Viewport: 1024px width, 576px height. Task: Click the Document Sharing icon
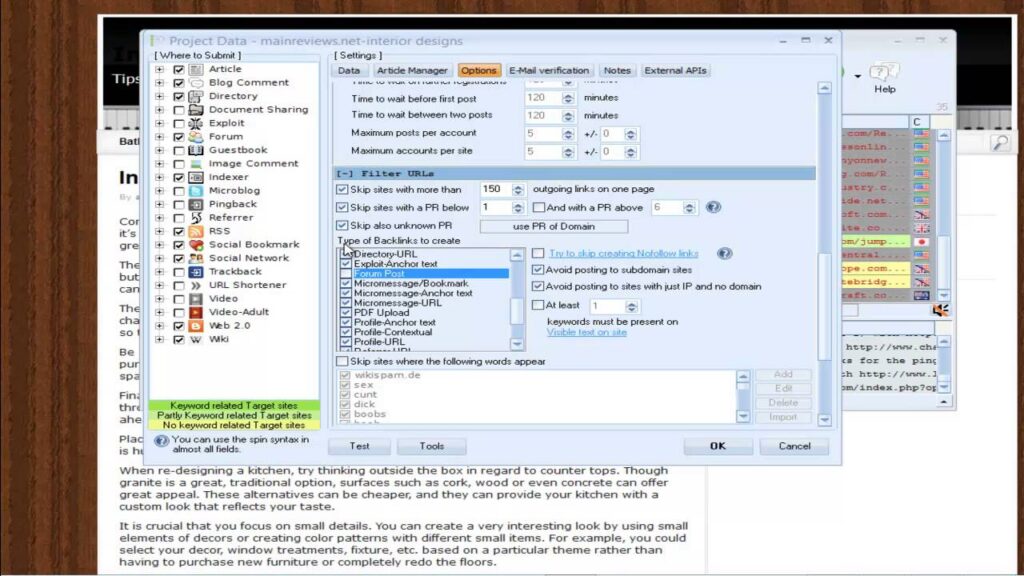pos(195,110)
